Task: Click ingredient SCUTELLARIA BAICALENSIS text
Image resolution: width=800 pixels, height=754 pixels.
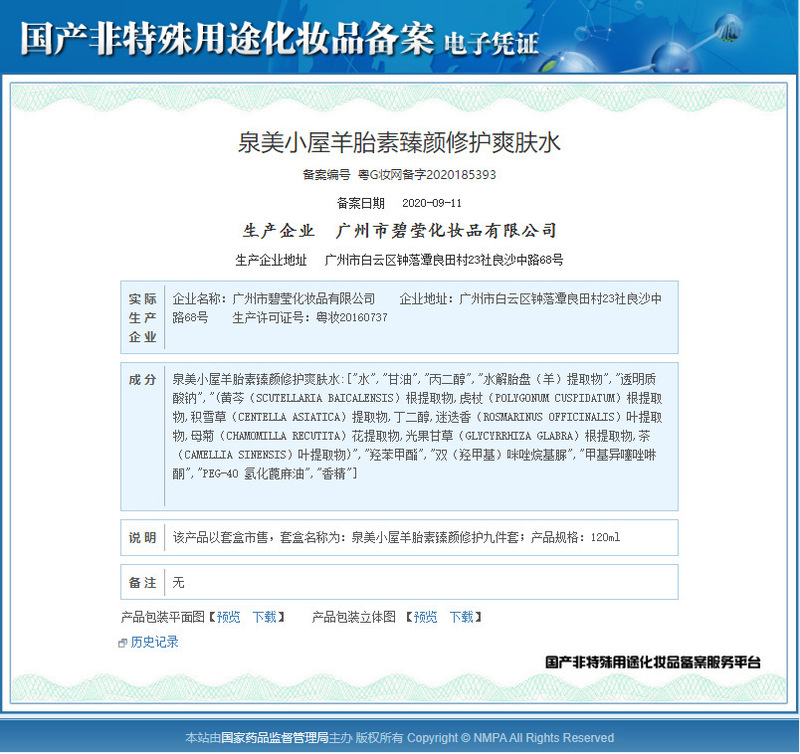Action: [325, 398]
